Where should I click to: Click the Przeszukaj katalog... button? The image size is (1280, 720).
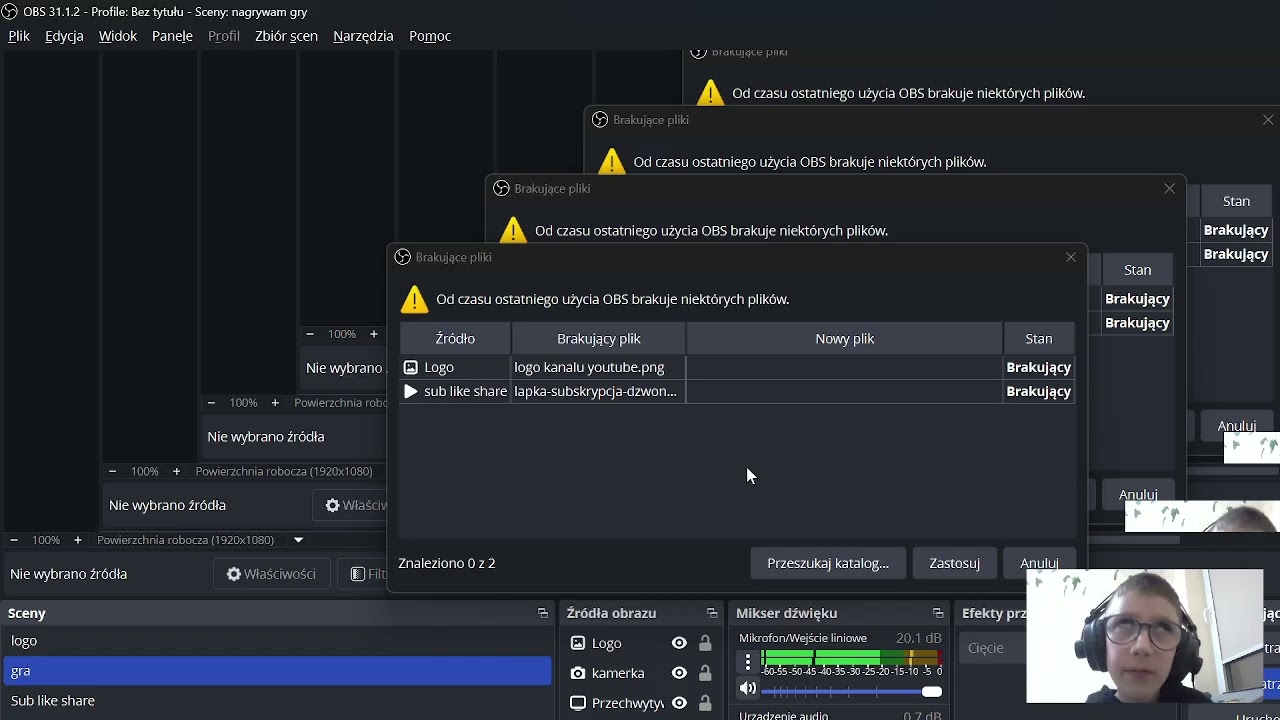coord(828,563)
